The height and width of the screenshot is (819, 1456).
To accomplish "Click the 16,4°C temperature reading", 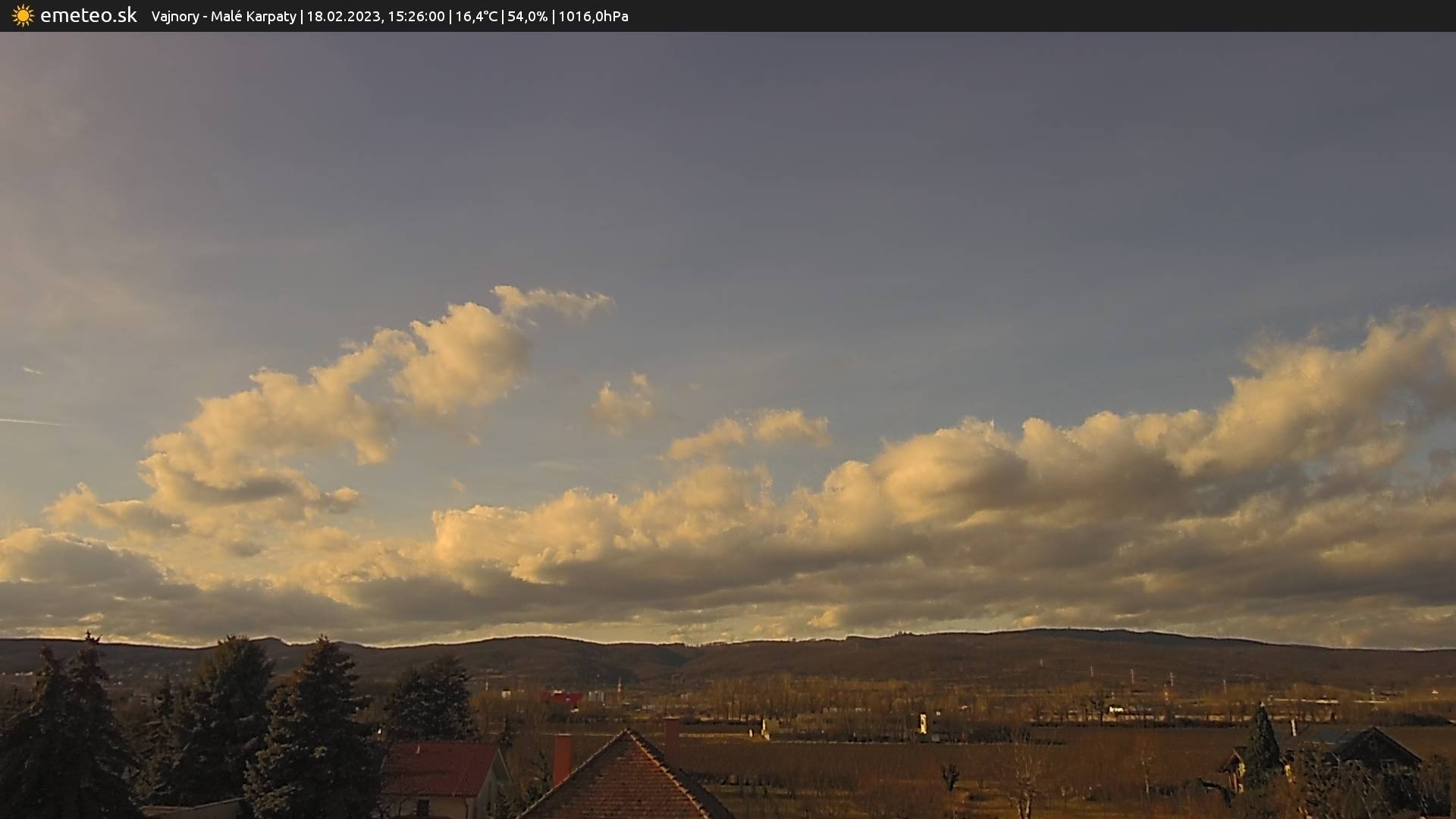I will [475, 17].
